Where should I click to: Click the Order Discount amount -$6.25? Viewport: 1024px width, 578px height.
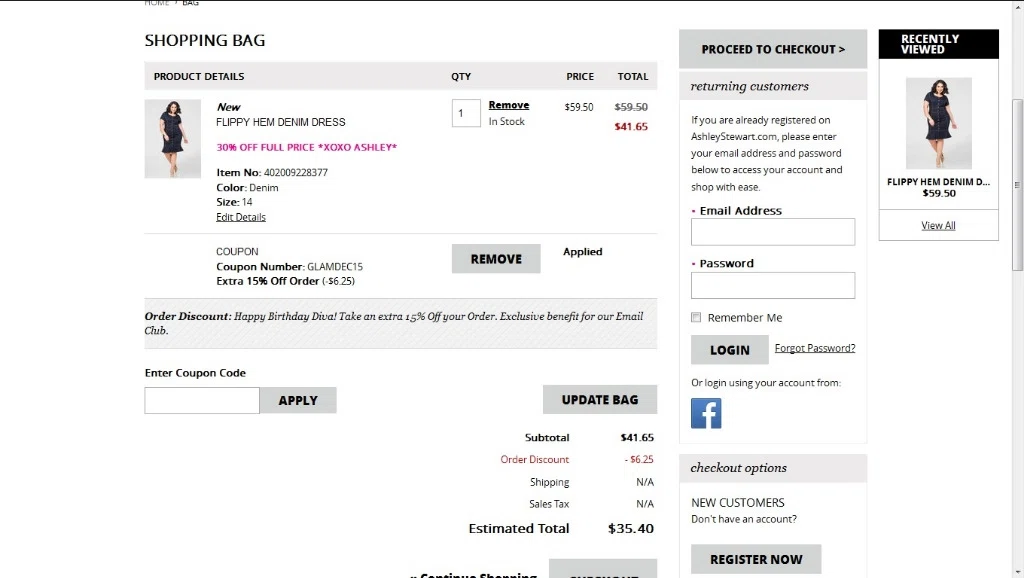(x=639, y=459)
